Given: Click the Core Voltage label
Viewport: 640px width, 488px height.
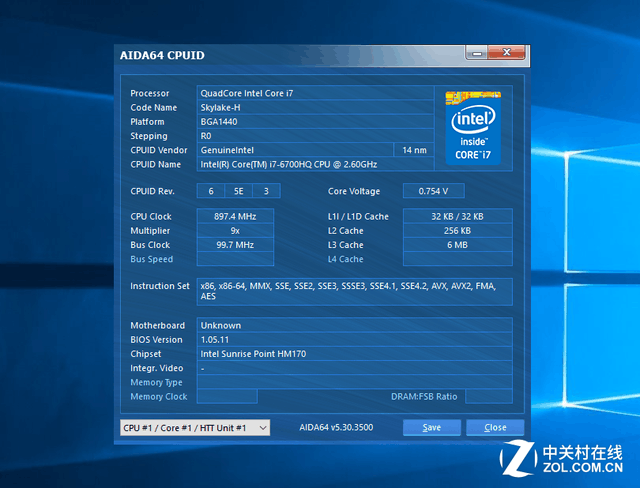Looking at the screenshot, I should [x=354, y=191].
